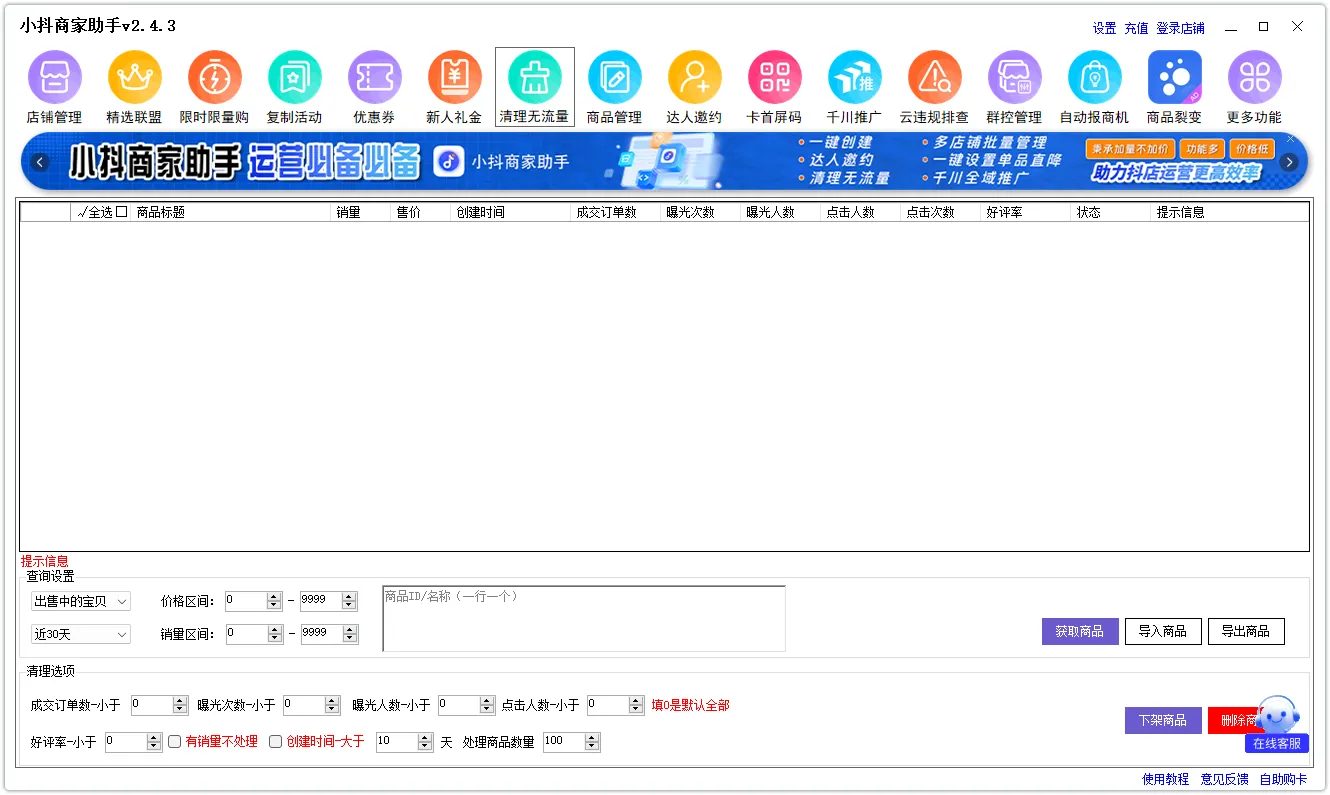The width and height of the screenshot is (1330, 795).
Task: Select the 优惠券 coupon icon
Action: tap(374, 78)
